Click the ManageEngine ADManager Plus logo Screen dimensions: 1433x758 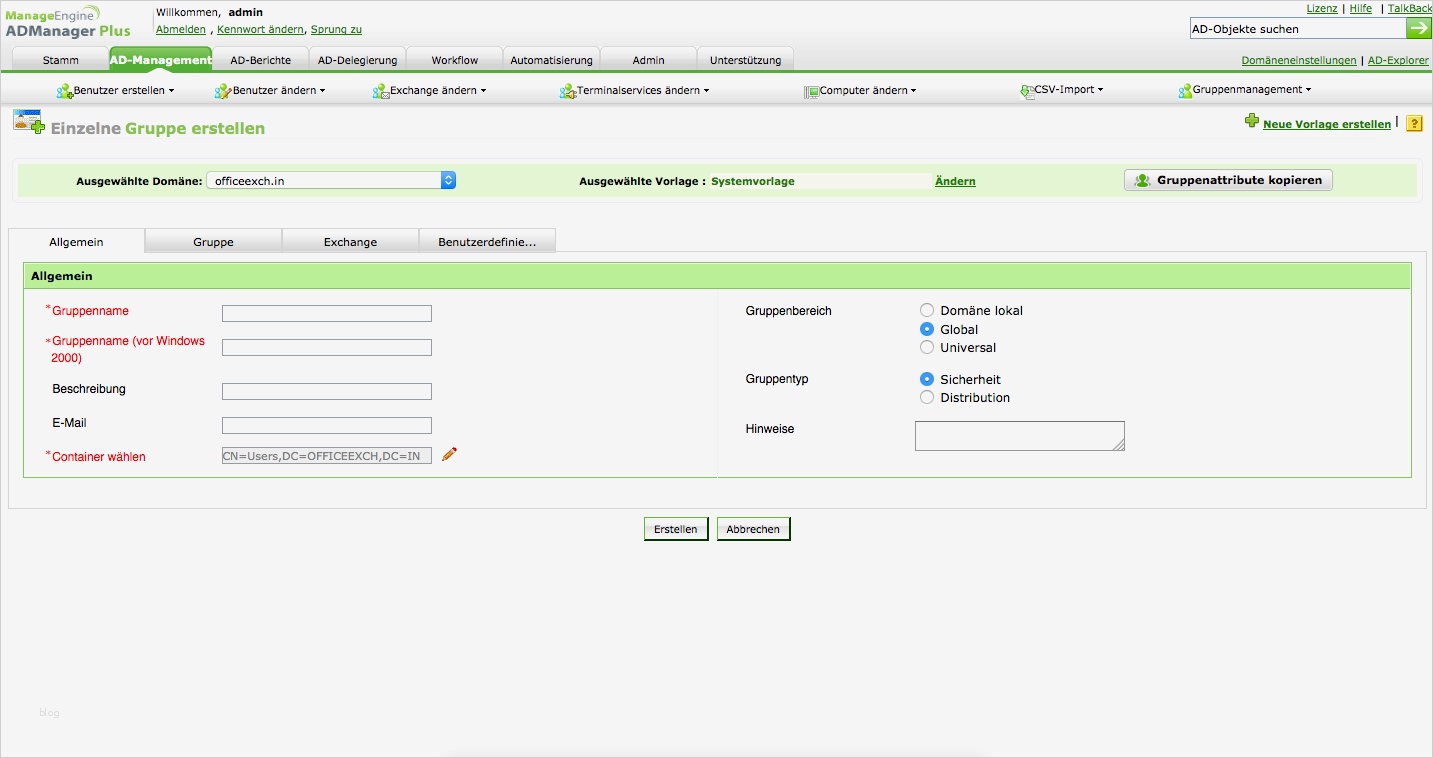pos(68,24)
